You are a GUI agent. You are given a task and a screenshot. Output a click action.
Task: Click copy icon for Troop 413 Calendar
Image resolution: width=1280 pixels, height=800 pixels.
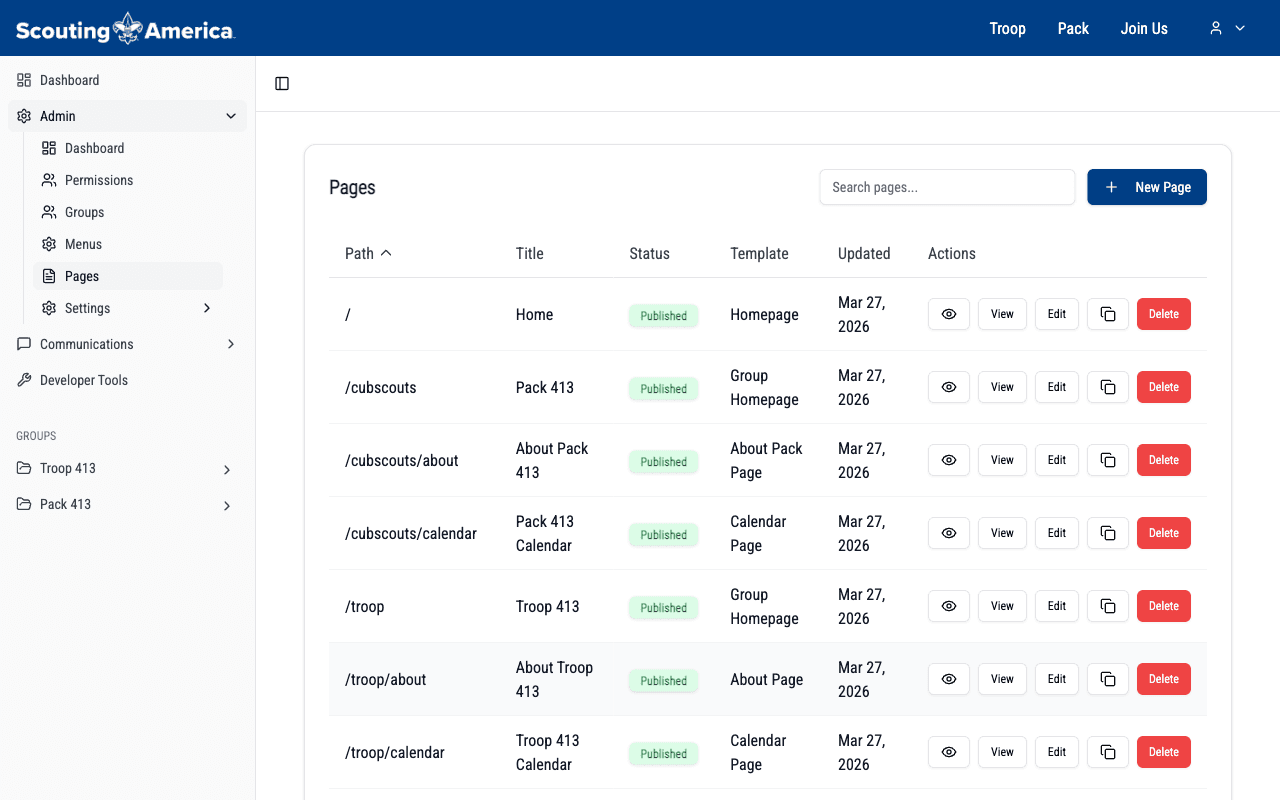(1108, 752)
